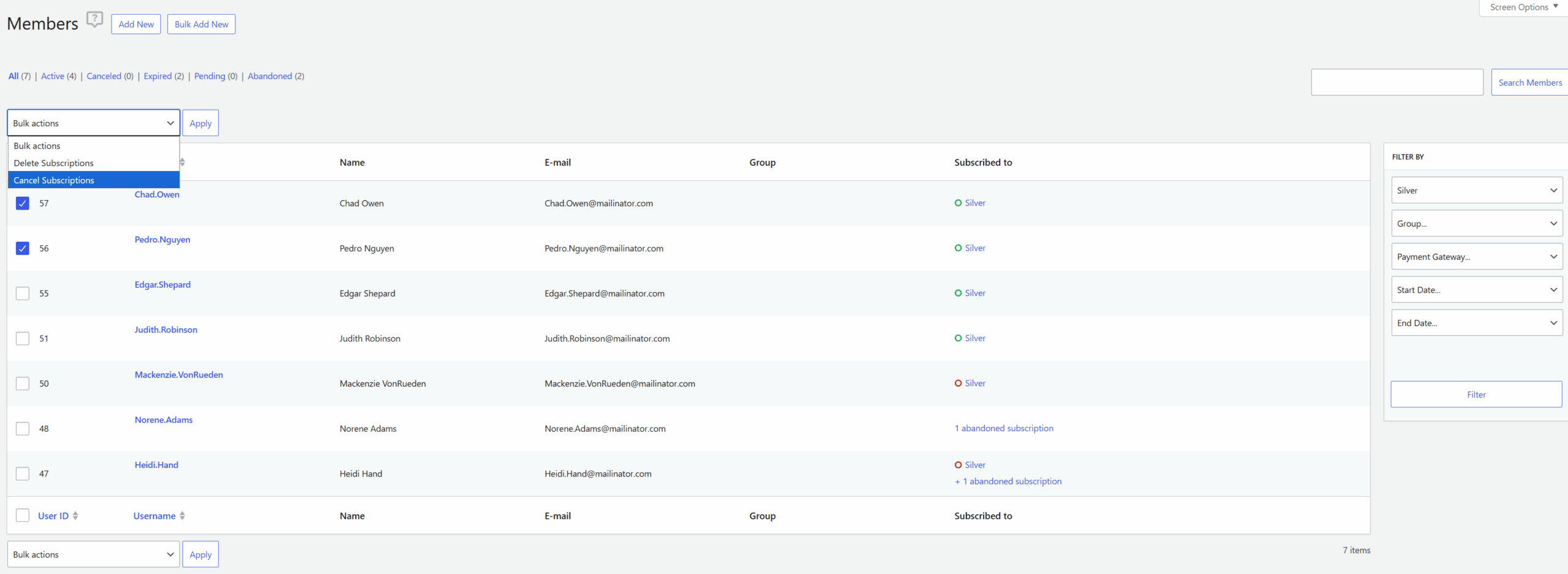The width and height of the screenshot is (1568, 574).
Task: Select the checkbox for Judith Robinson
Action: click(x=23, y=338)
